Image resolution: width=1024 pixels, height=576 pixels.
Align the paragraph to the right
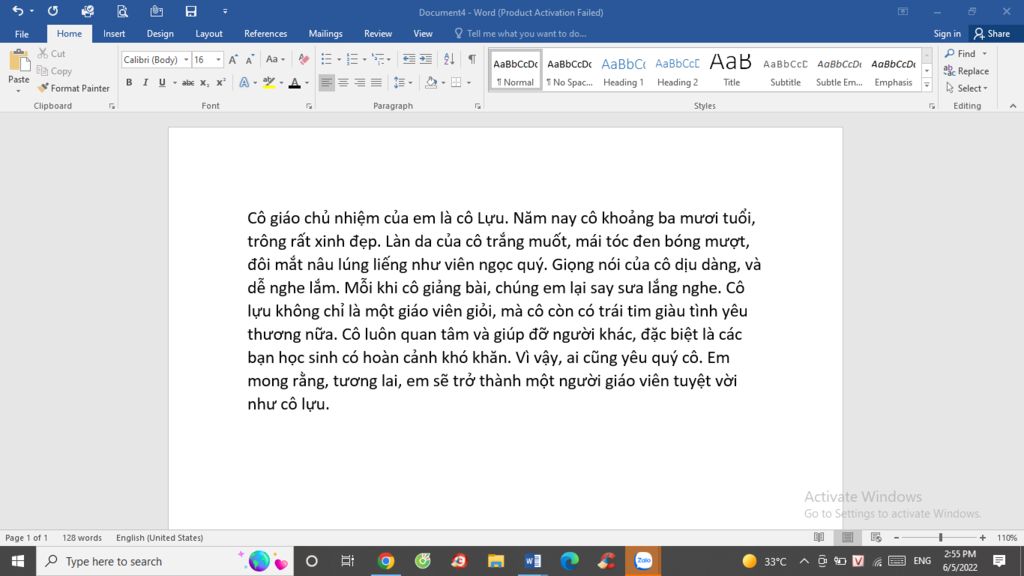pyautogui.click(x=360, y=83)
